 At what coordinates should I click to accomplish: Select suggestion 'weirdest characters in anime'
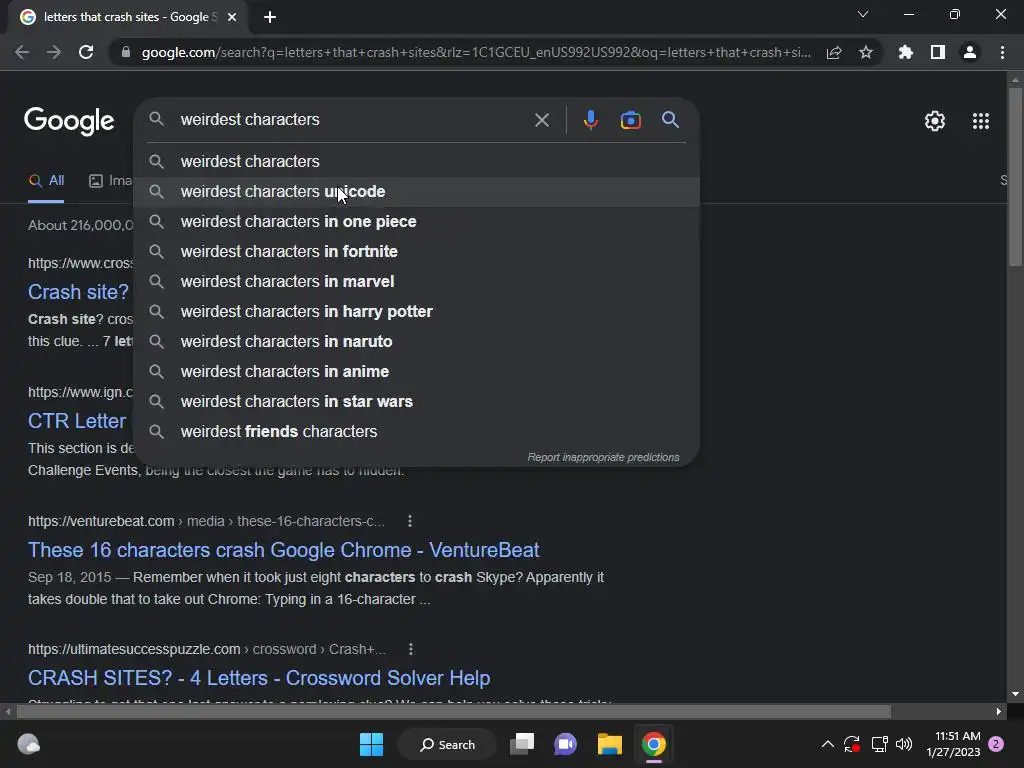(x=417, y=372)
